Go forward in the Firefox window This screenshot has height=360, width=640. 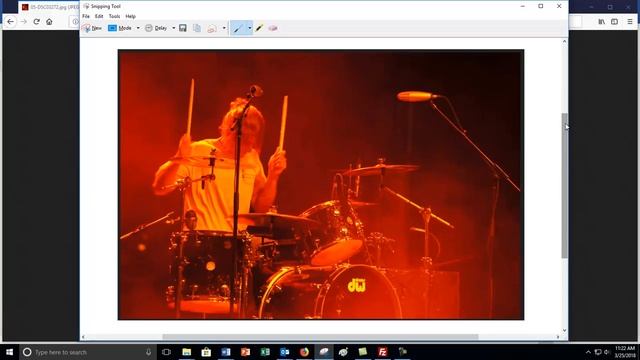tap(24, 22)
